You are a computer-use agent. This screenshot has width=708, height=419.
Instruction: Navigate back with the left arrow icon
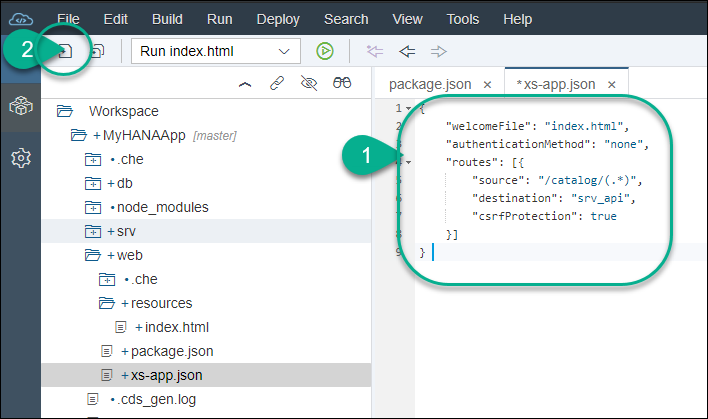click(407, 51)
